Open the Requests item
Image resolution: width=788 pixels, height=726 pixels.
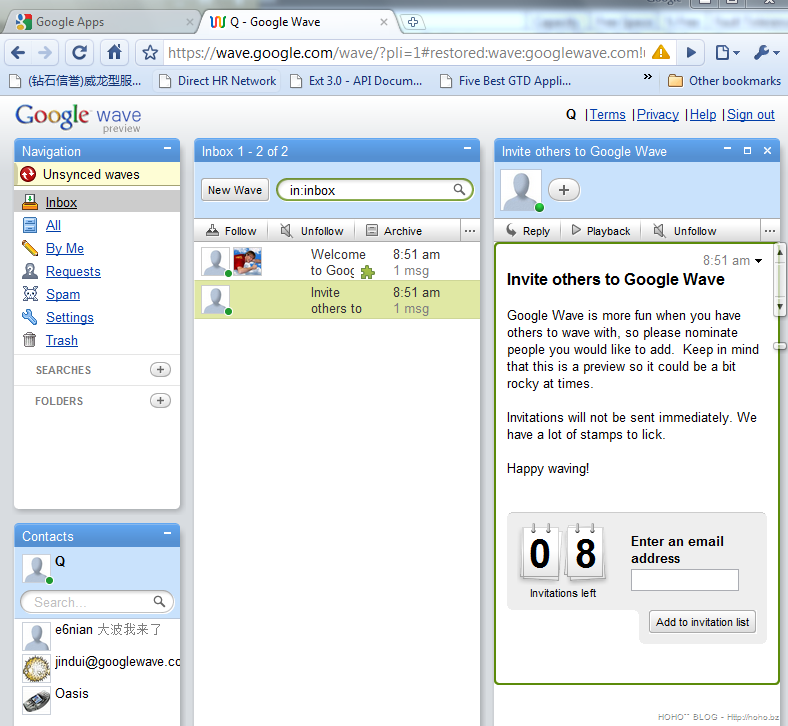[73, 271]
